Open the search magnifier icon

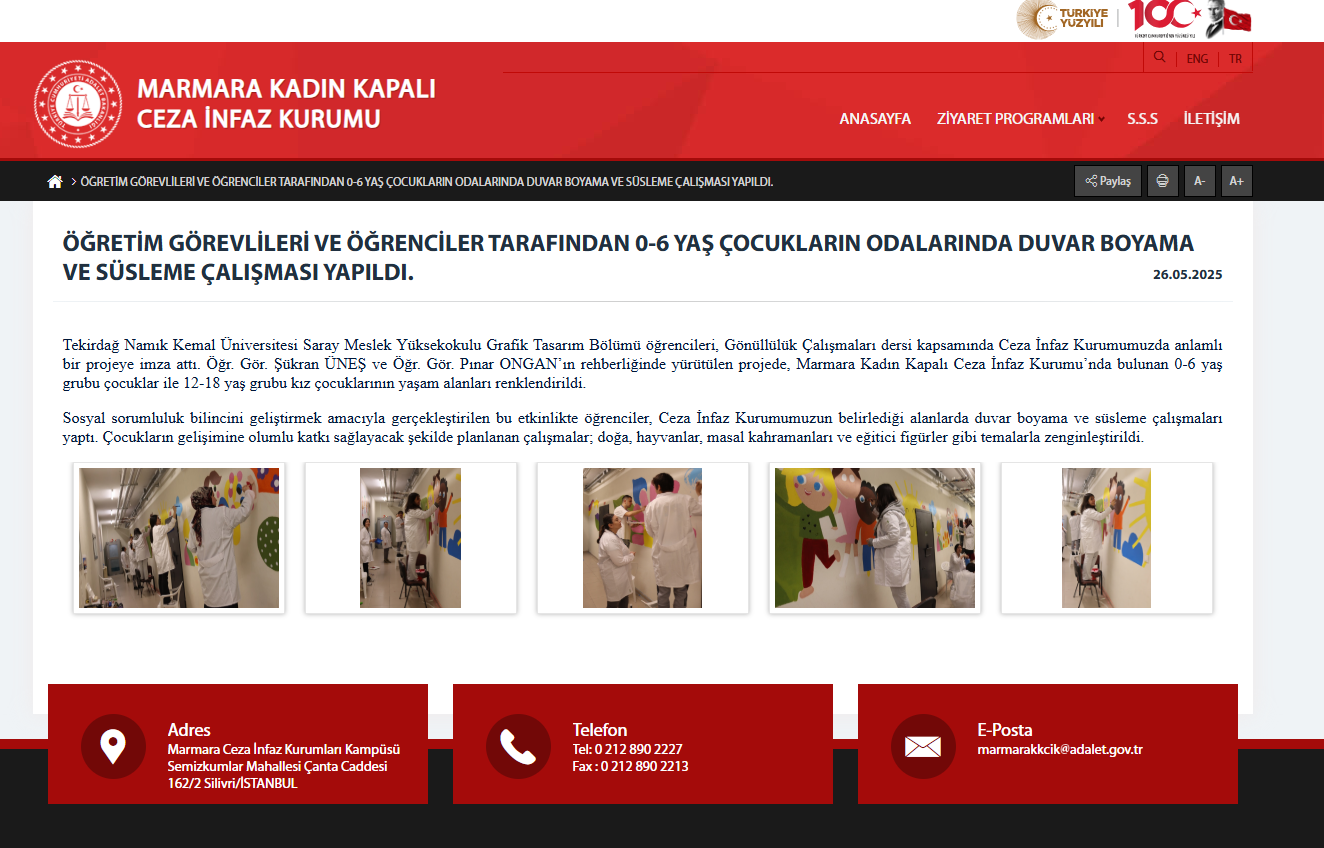tap(1159, 57)
